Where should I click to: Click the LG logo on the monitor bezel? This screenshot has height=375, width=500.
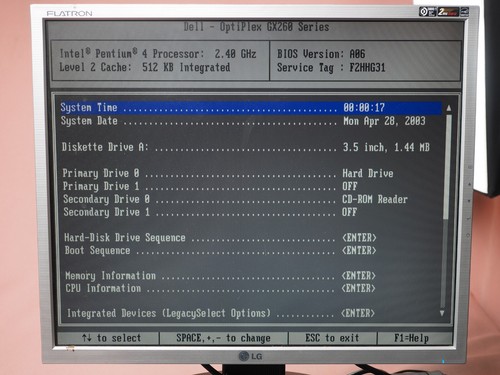(251, 356)
